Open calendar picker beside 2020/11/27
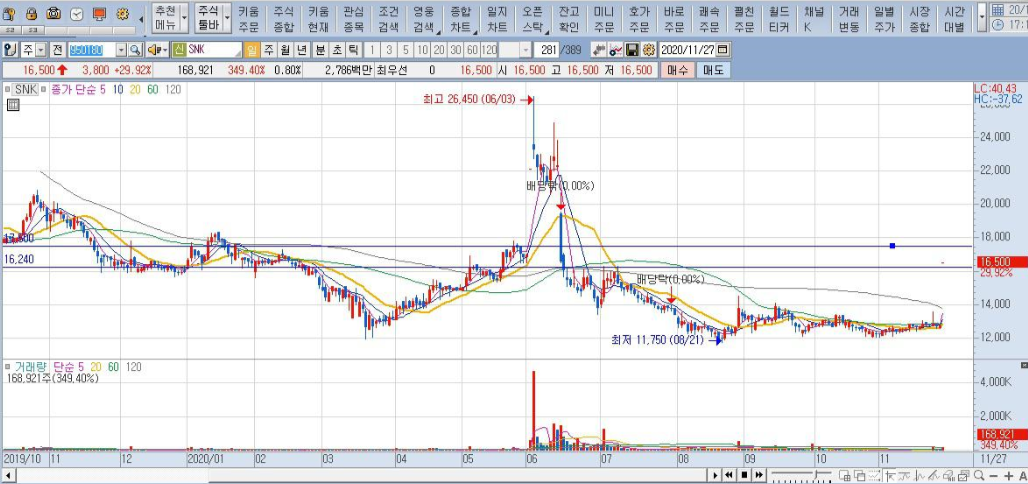Viewport: 1028px width, 484px height. (722, 50)
